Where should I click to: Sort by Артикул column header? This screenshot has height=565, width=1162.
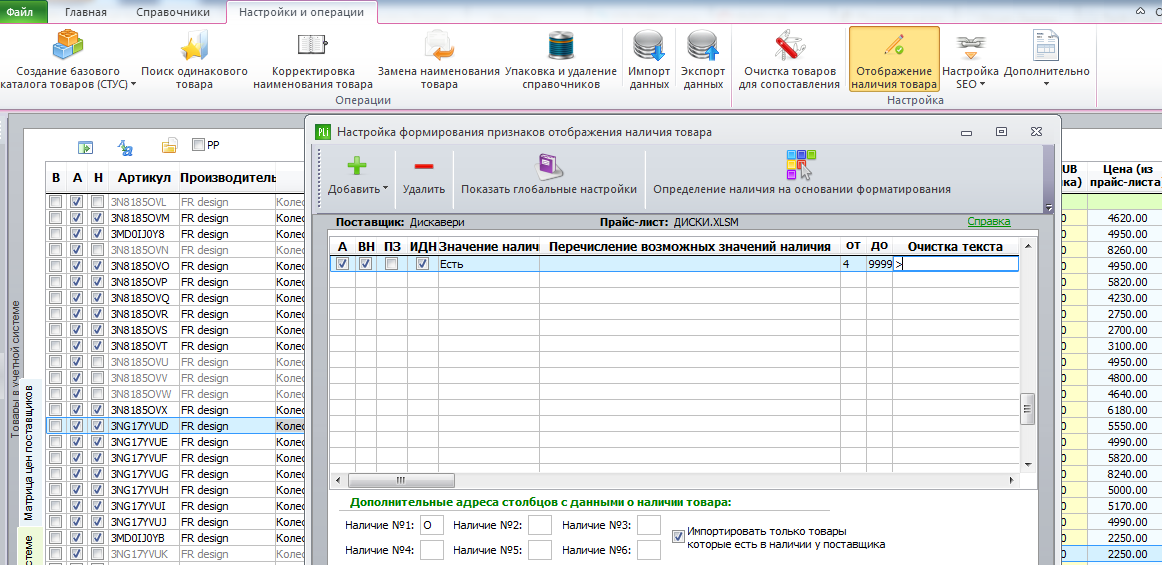[x=144, y=178]
